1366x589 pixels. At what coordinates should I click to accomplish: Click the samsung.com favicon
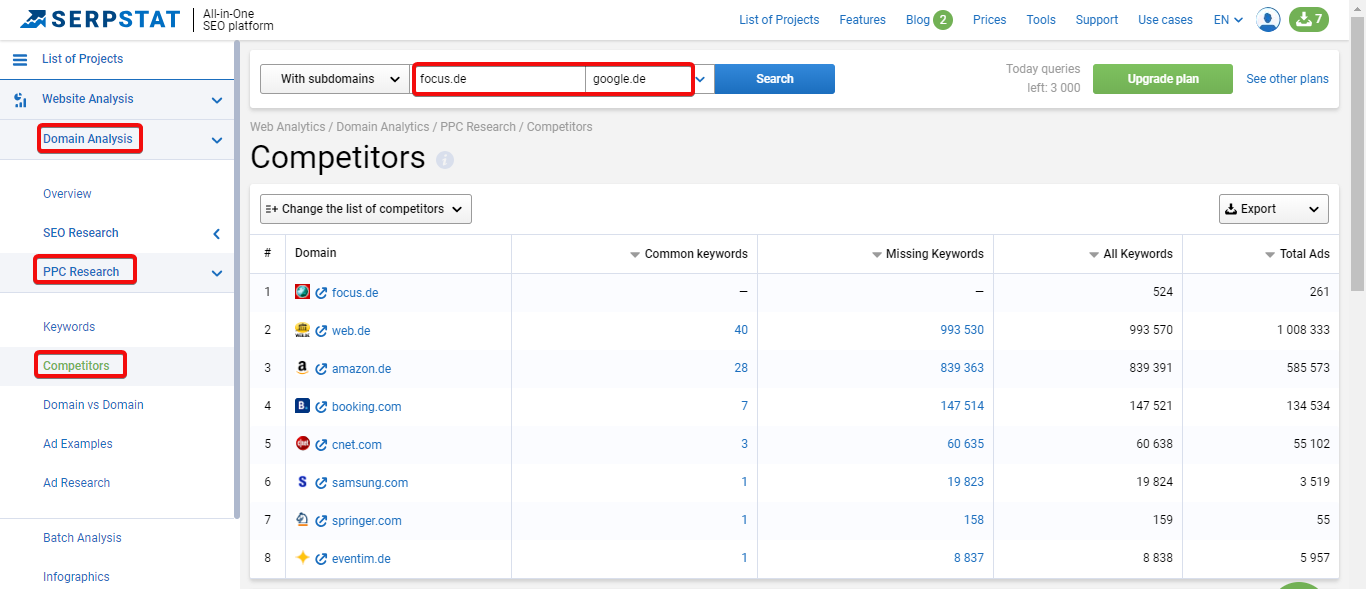click(x=302, y=482)
